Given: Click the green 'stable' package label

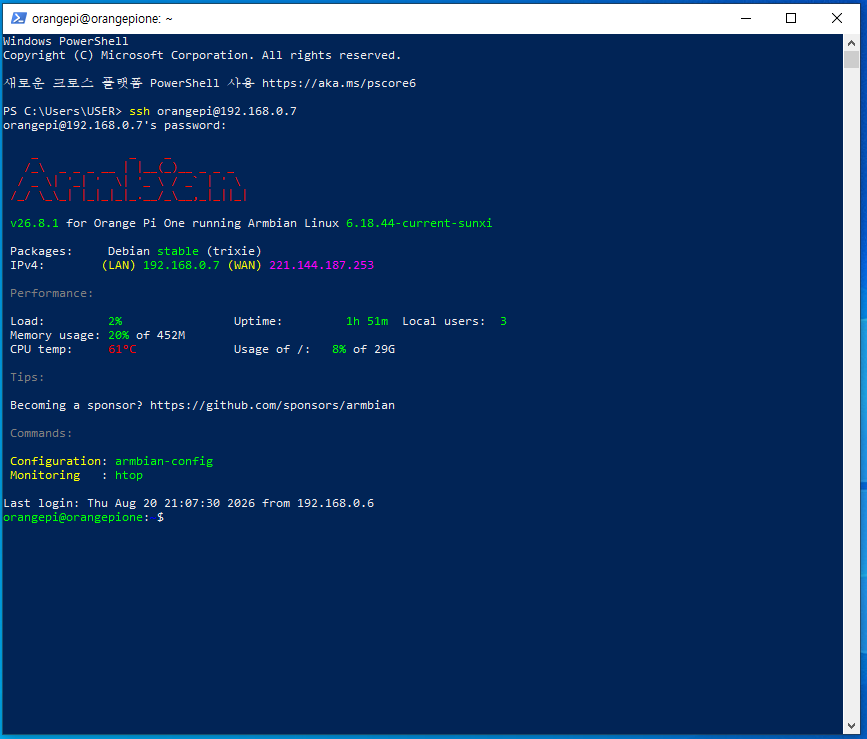Looking at the screenshot, I should (x=177, y=251).
